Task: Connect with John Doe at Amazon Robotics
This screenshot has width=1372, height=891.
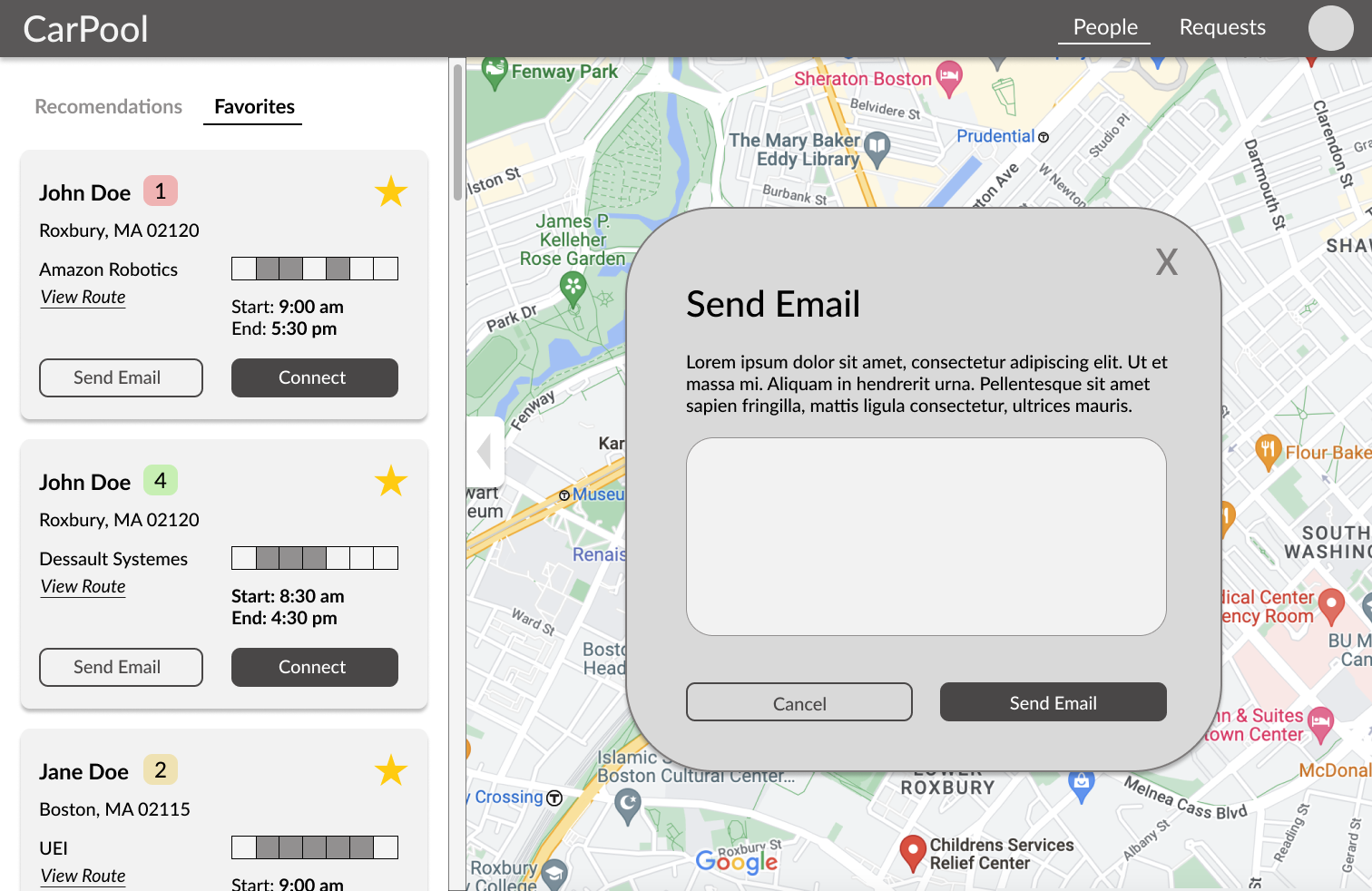Action: (314, 377)
